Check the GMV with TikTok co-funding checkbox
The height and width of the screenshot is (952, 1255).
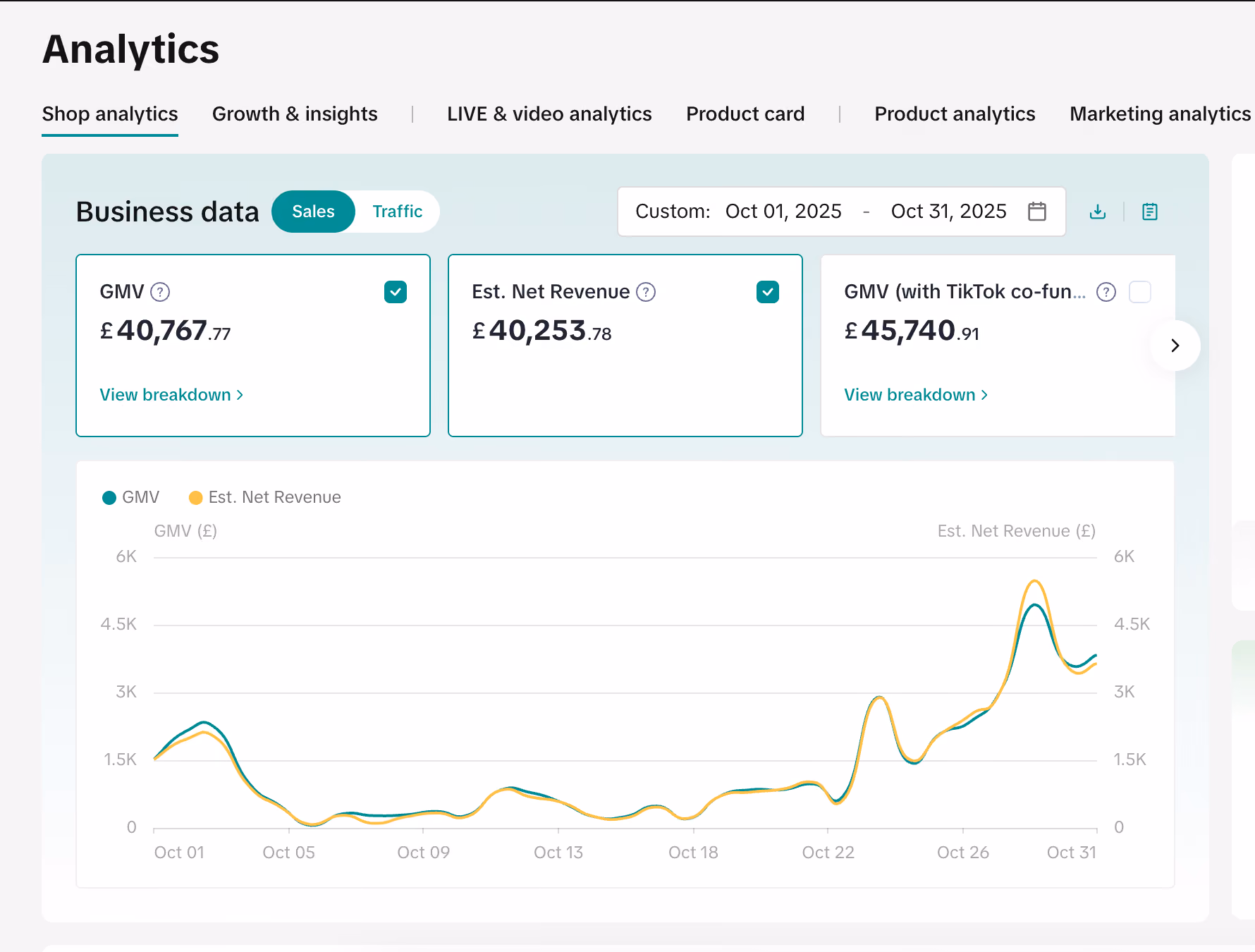coord(1140,292)
